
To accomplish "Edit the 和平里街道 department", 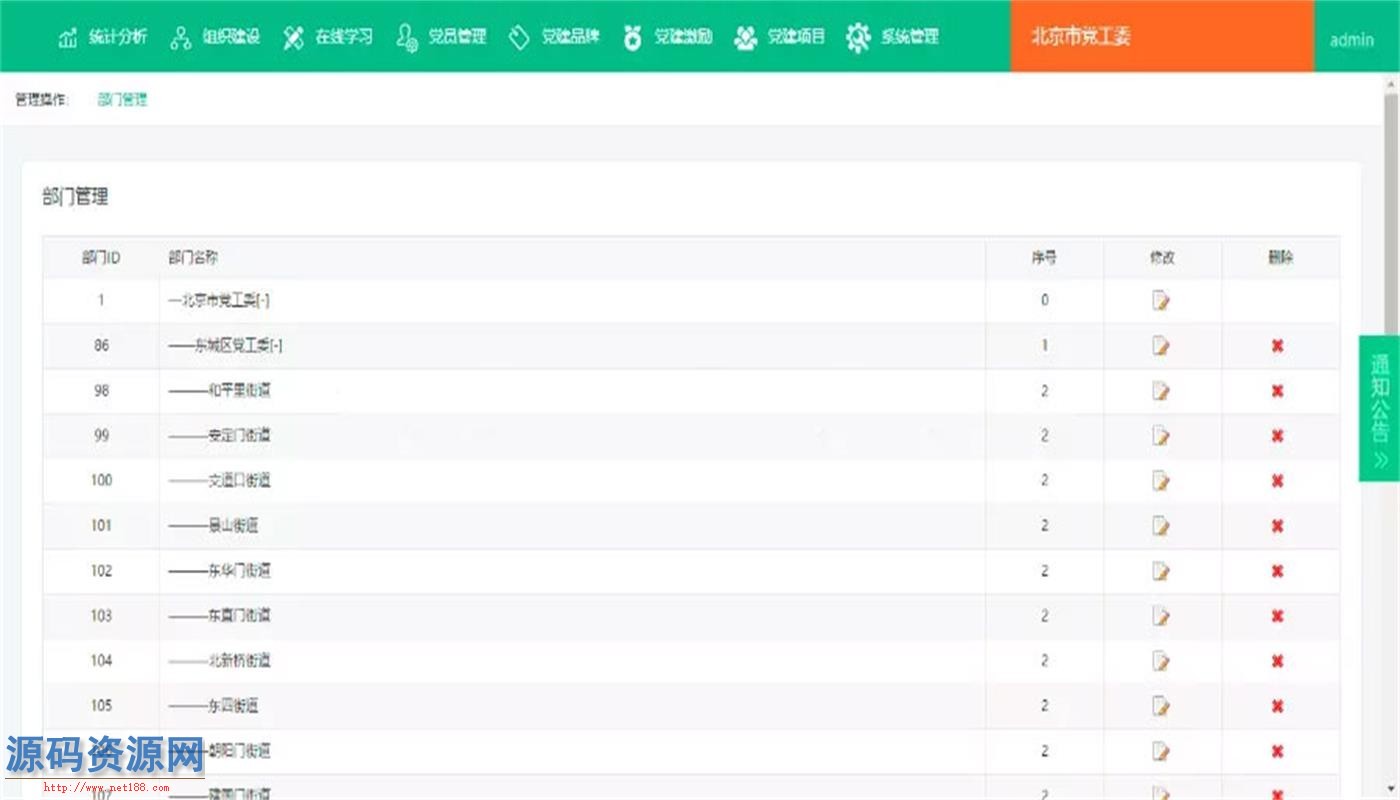I will [x=1161, y=391].
